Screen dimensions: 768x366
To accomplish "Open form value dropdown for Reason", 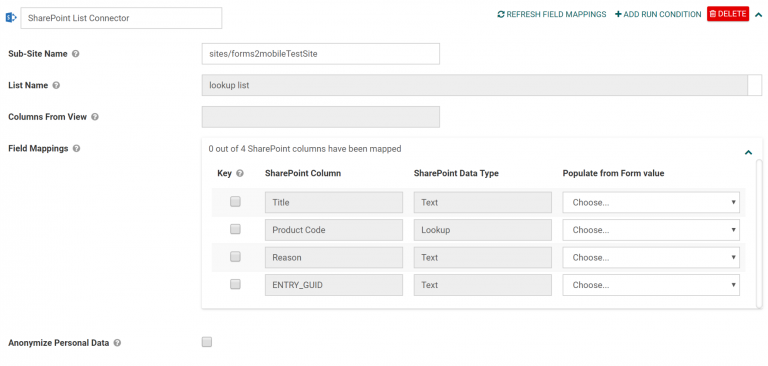I will (651, 257).
